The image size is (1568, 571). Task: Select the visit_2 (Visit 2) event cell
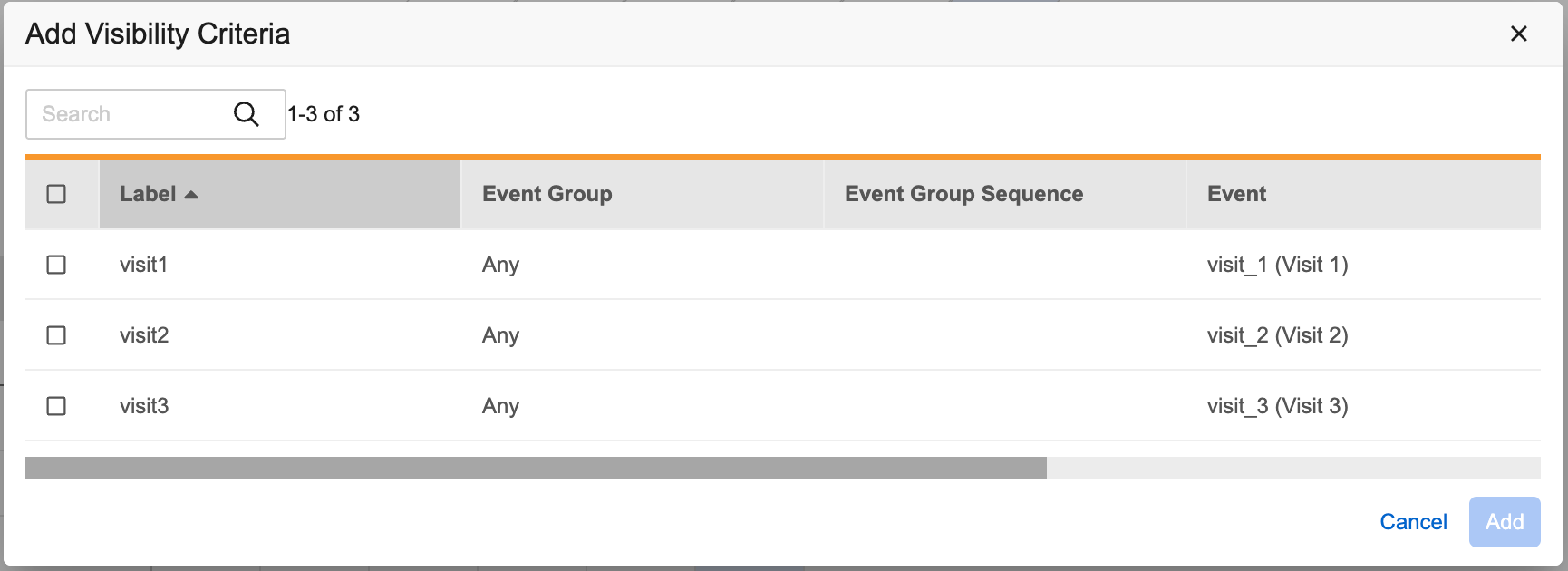coord(1277,335)
